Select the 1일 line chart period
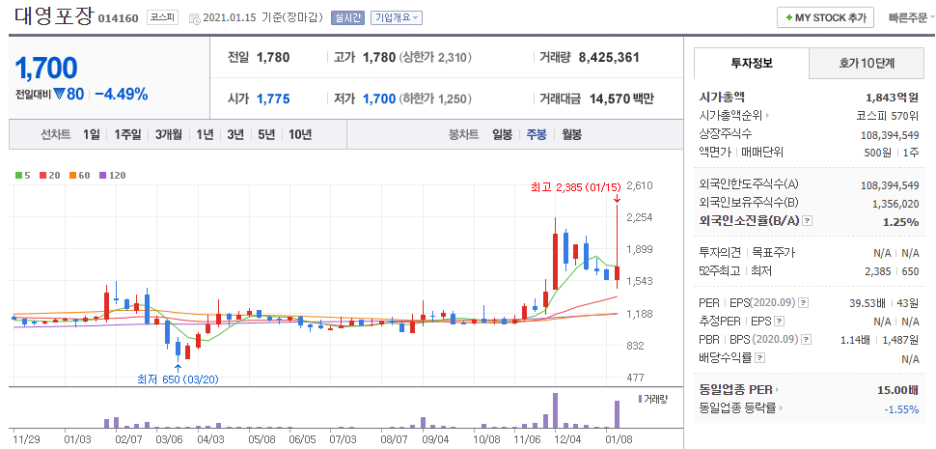Viewport: 936px width, 449px height. coord(91,134)
